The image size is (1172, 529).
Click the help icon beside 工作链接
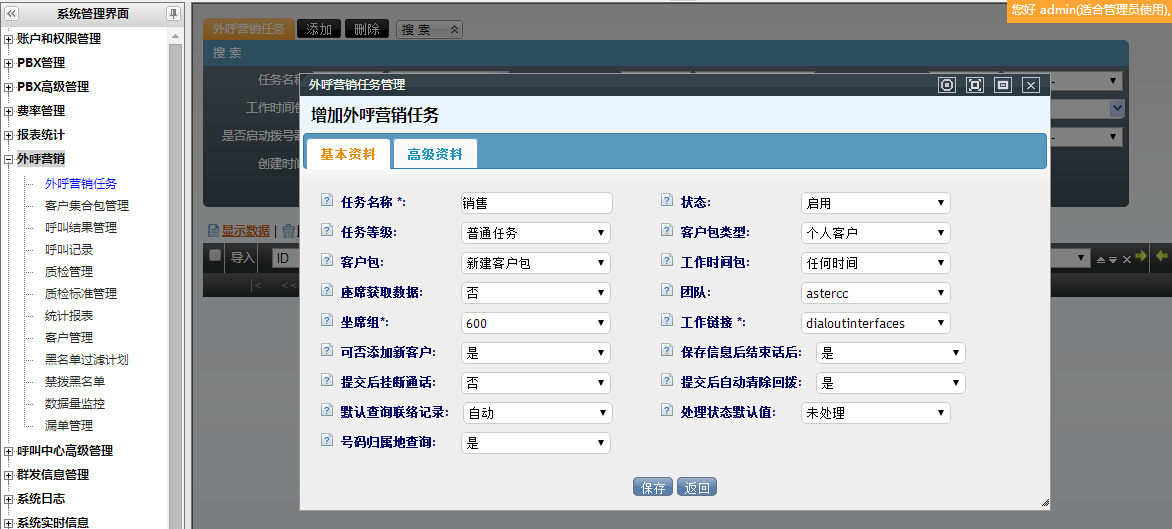pos(666,322)
